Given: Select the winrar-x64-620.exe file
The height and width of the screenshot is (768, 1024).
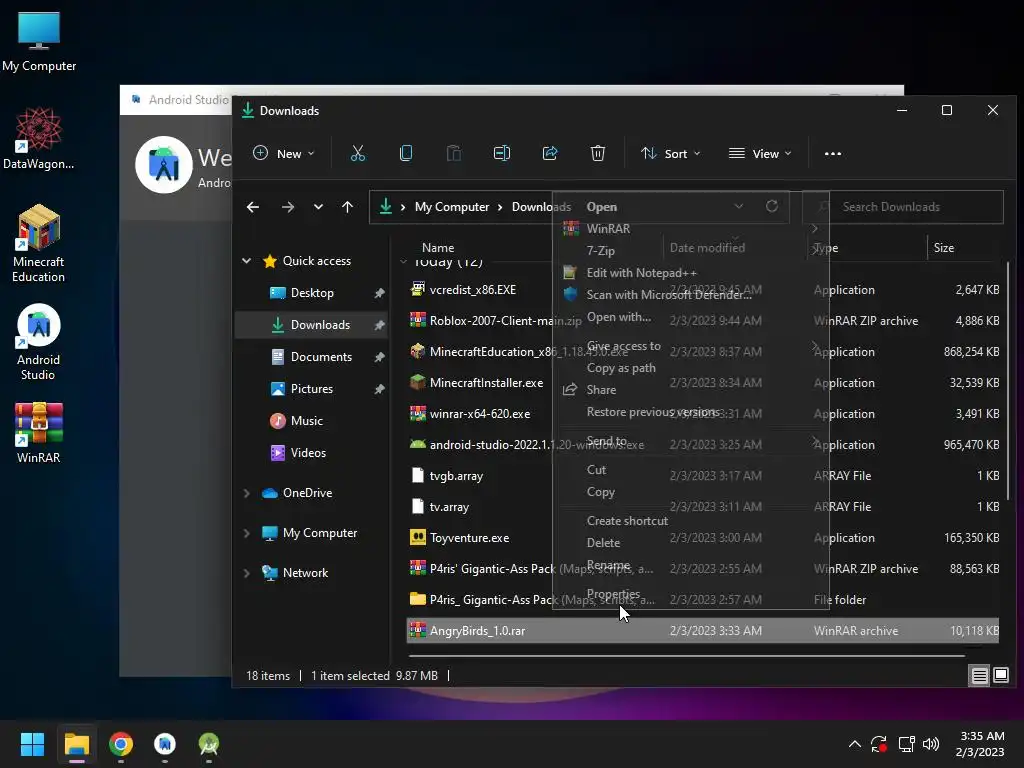Looking at the screenshot, I should (x=702, y=413).
